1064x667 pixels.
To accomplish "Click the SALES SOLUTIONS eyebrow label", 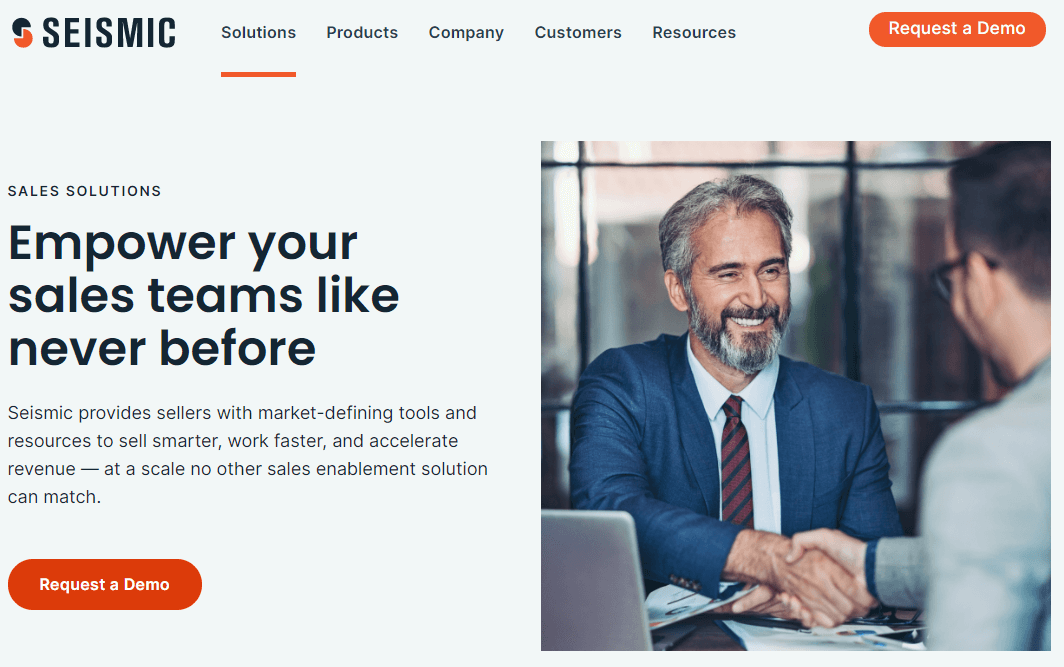I will [x=85, y=191].
